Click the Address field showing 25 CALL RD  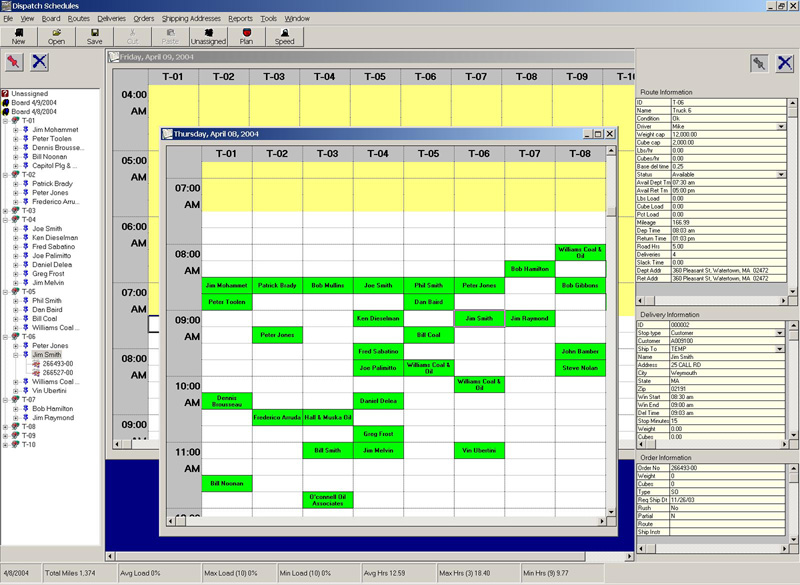(727, 365)
